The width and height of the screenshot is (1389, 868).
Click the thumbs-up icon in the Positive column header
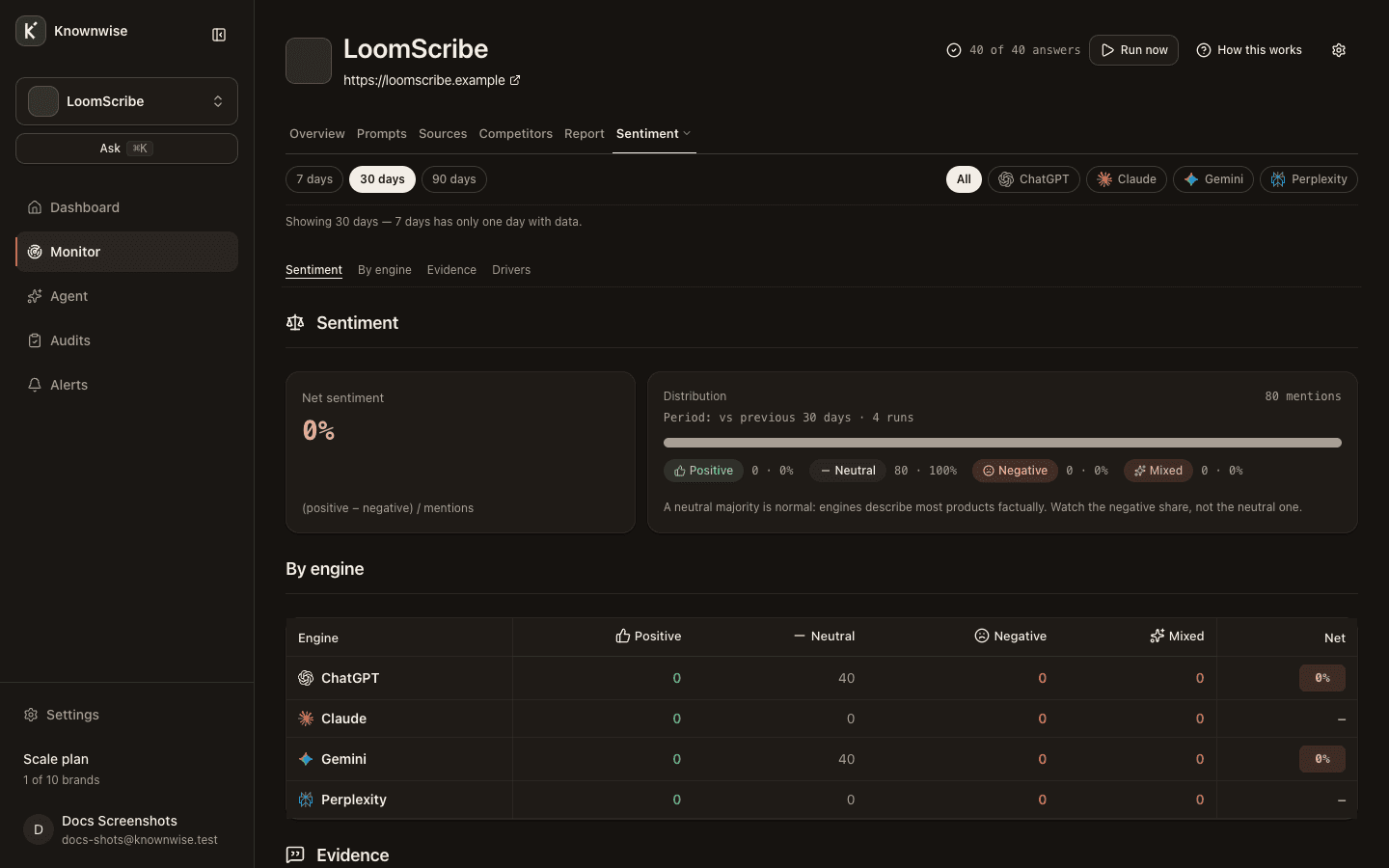point(623,637)
